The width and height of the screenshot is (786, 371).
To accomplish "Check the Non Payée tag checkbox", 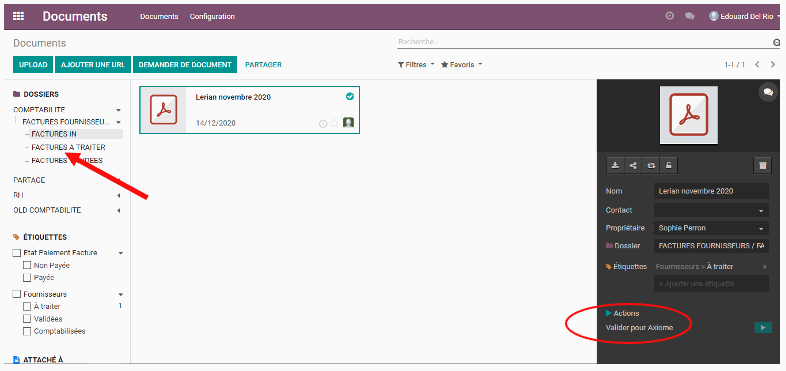I will click(28, 265).
